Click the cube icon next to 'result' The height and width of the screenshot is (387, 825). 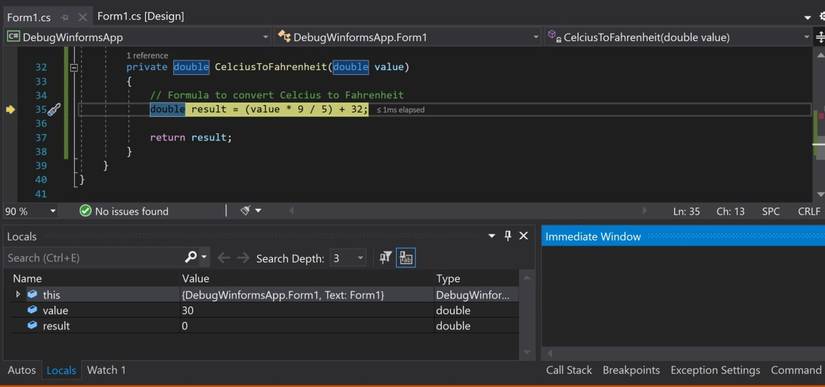33,325
